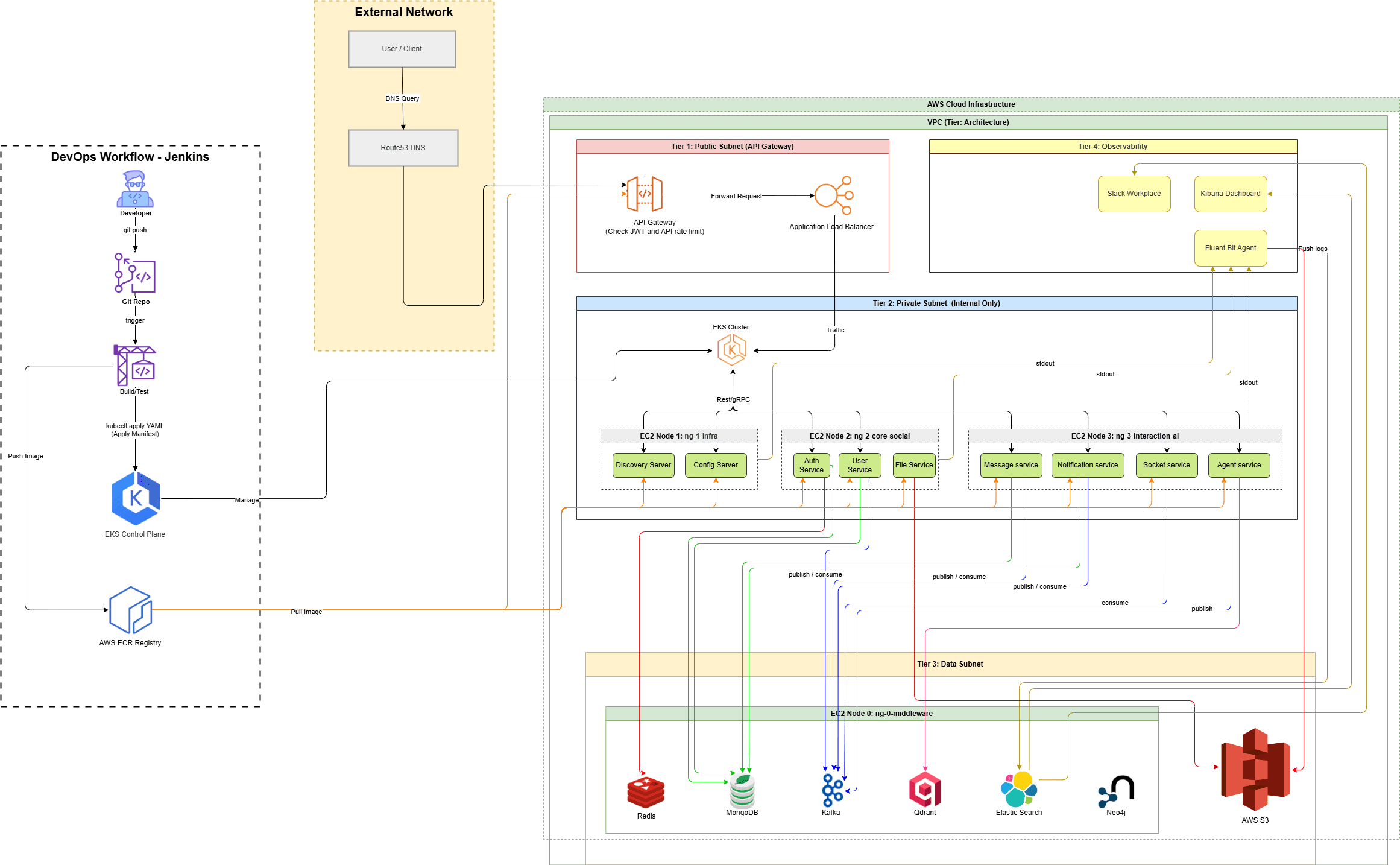Click the kubectl apply YAML label

point(135,430)
